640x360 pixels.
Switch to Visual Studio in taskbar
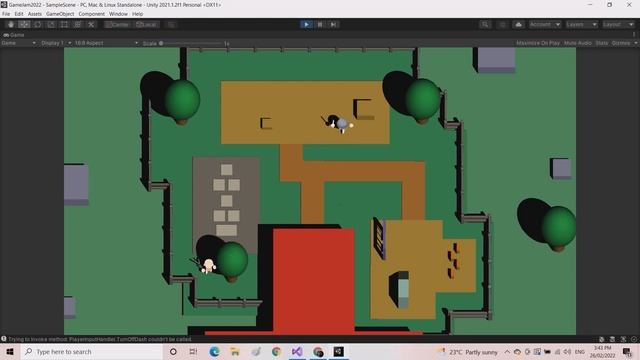(x=297, y=352)
